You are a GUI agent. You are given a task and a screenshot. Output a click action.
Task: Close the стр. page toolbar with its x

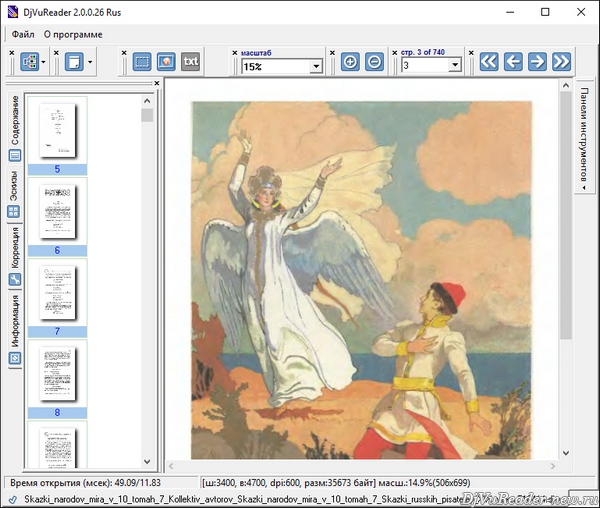[x=395, y=53]
